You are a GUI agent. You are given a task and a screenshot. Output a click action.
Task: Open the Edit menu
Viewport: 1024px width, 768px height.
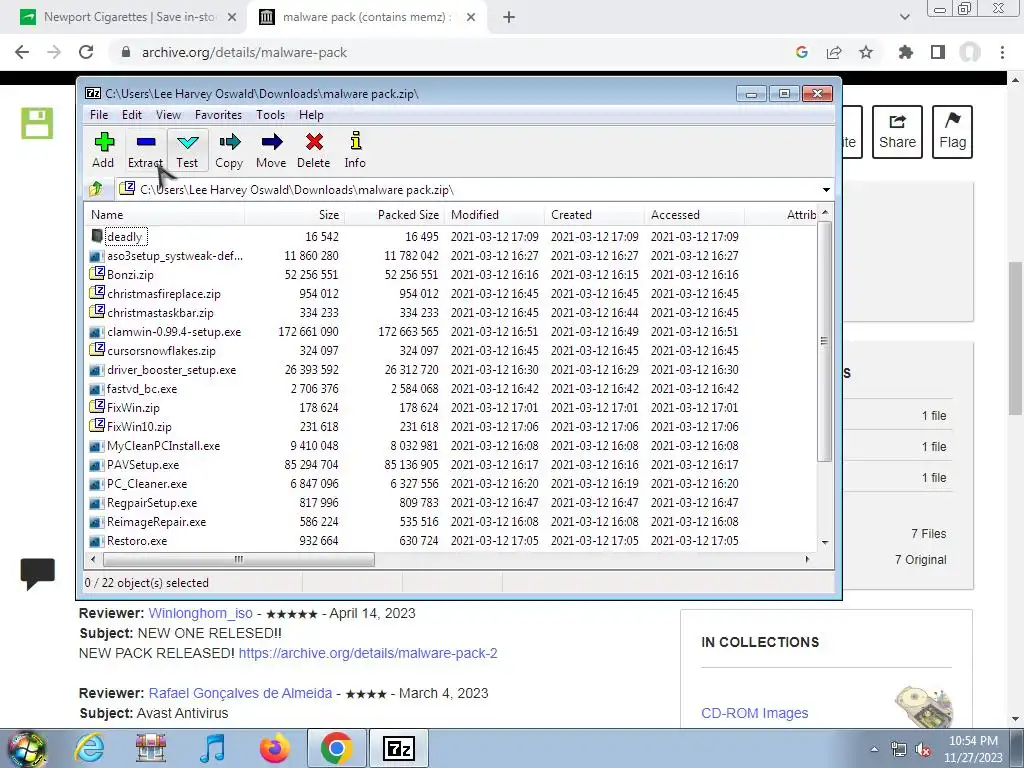coord(132,115)
